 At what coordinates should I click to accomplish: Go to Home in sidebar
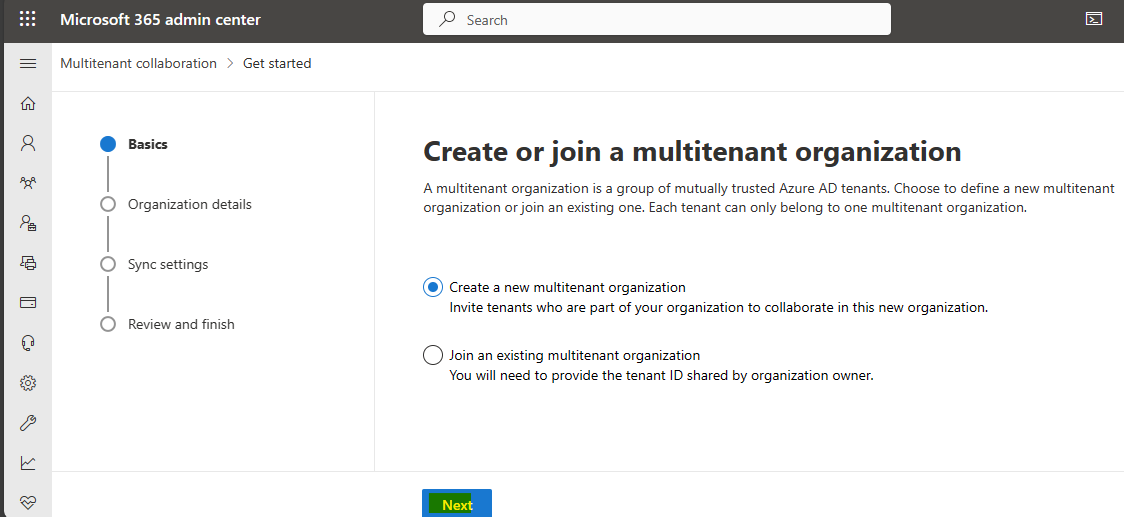tap(28, 103)
